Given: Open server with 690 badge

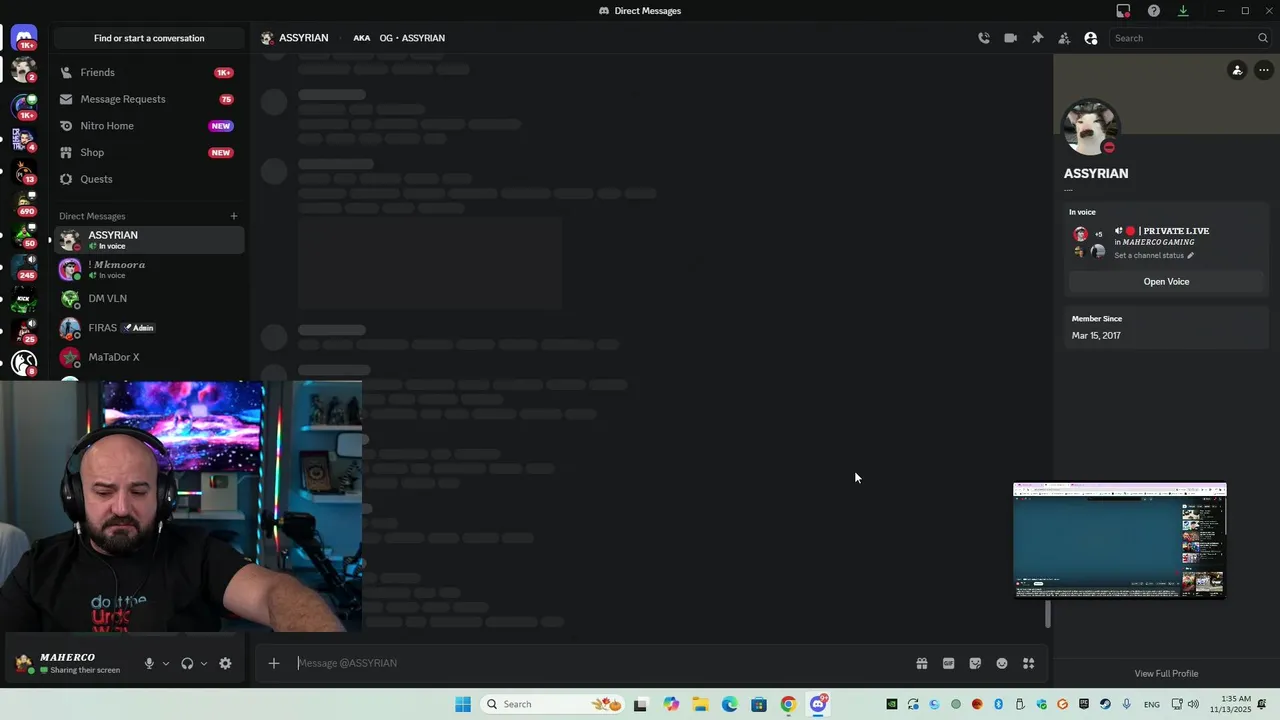Looking at the screenshot, I should [24, 203].
